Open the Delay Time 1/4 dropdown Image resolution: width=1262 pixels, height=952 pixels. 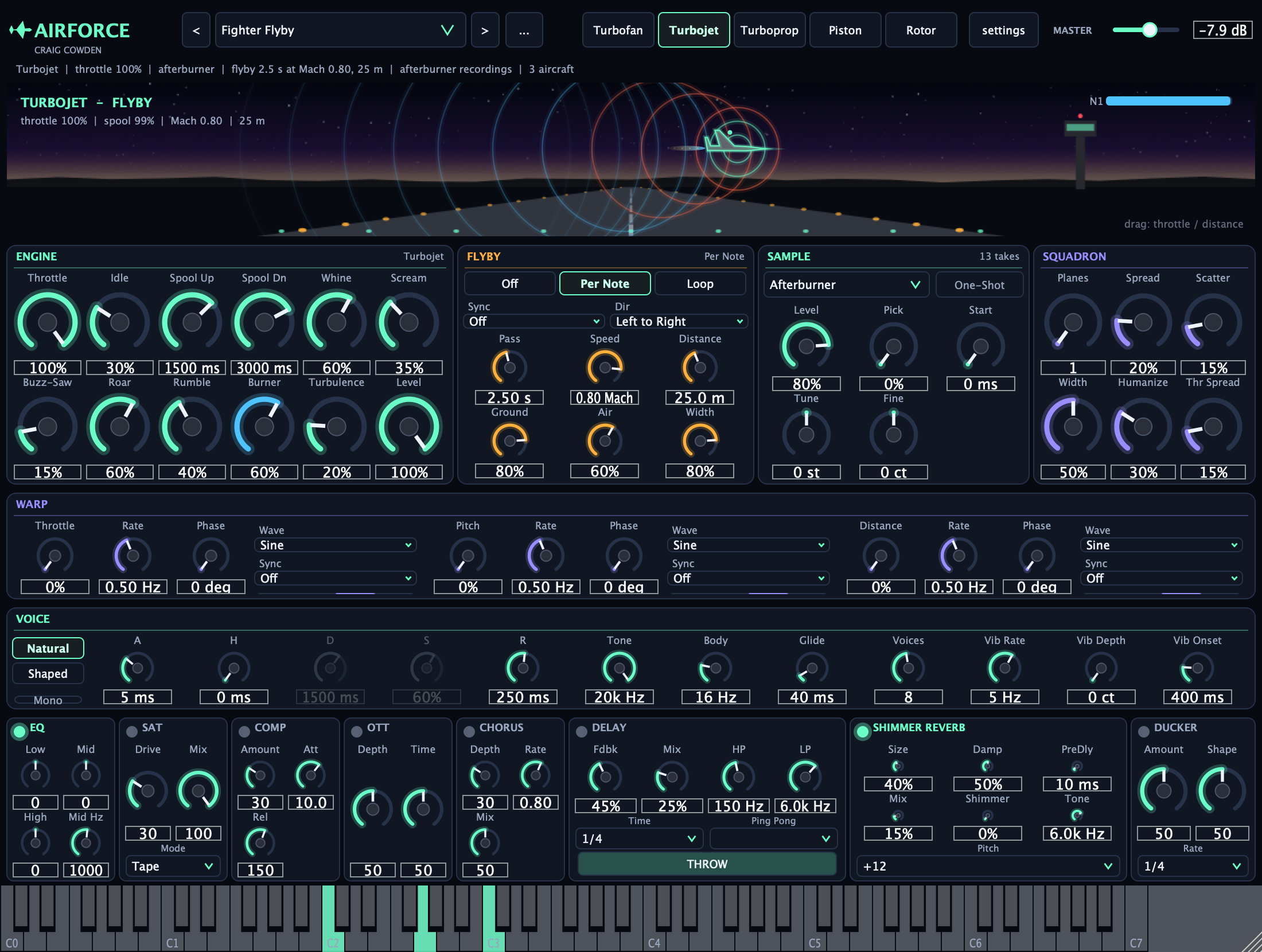click(639, 839)
